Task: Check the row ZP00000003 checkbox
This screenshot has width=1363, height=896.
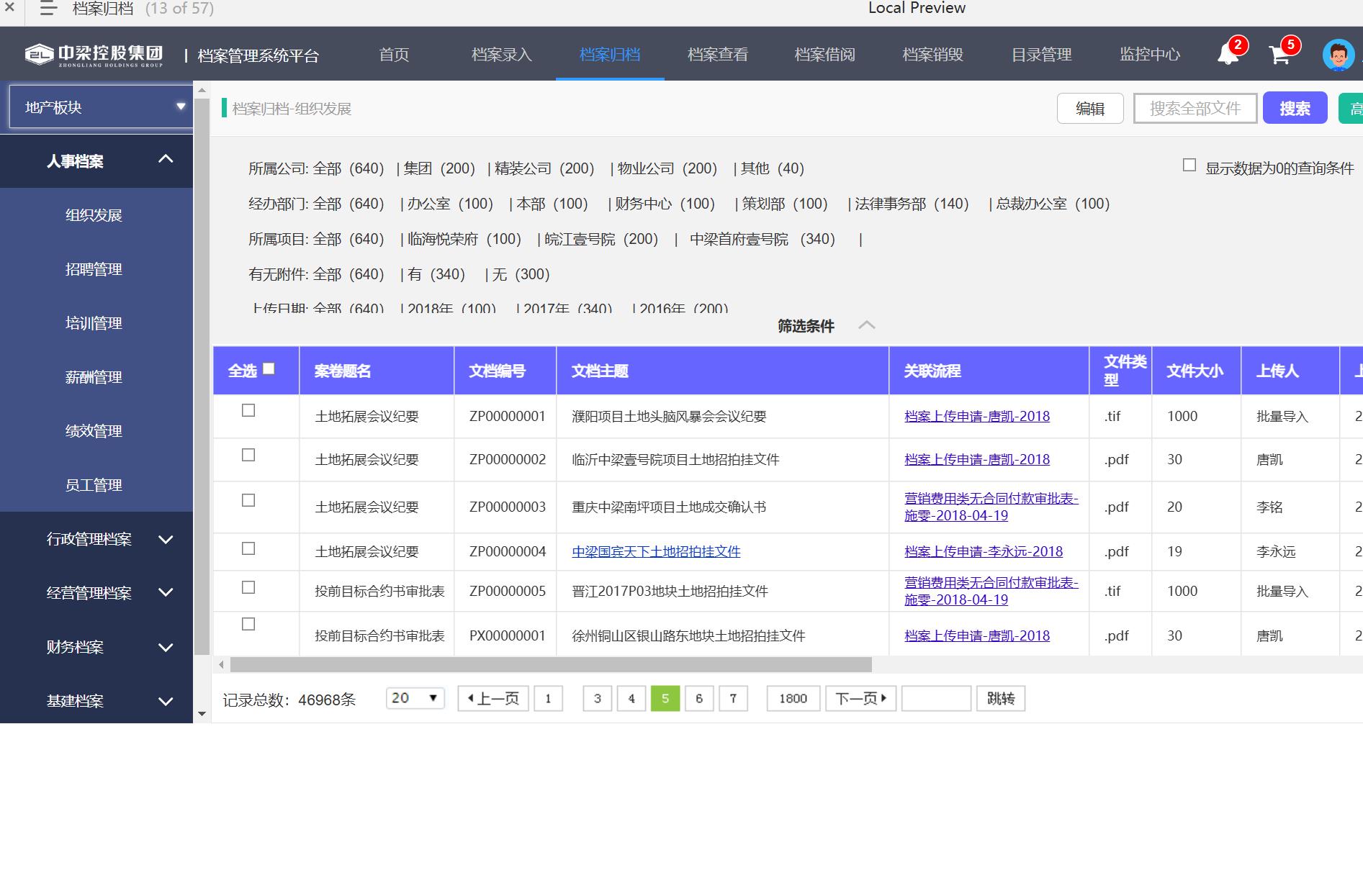Action: coord(248,500)
